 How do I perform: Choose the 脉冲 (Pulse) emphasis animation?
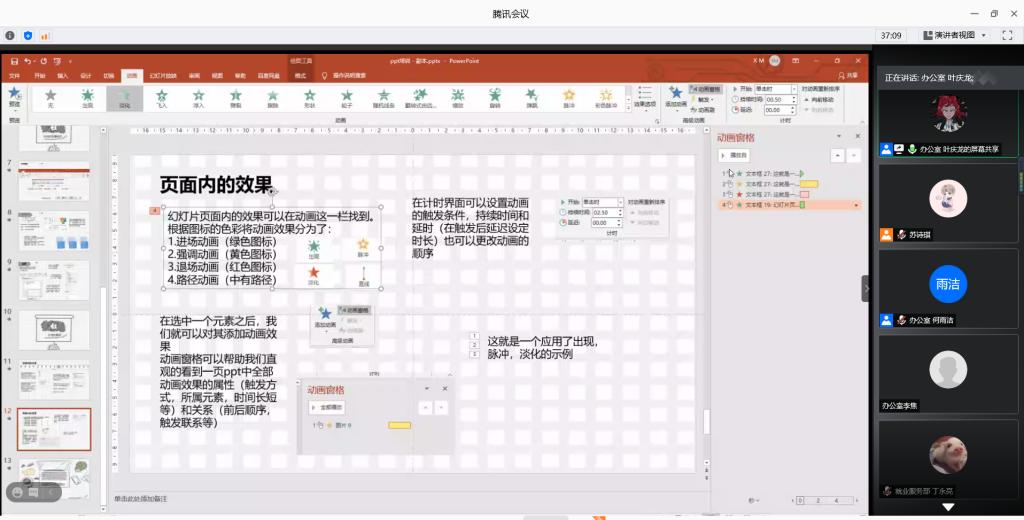coord(569,97)
